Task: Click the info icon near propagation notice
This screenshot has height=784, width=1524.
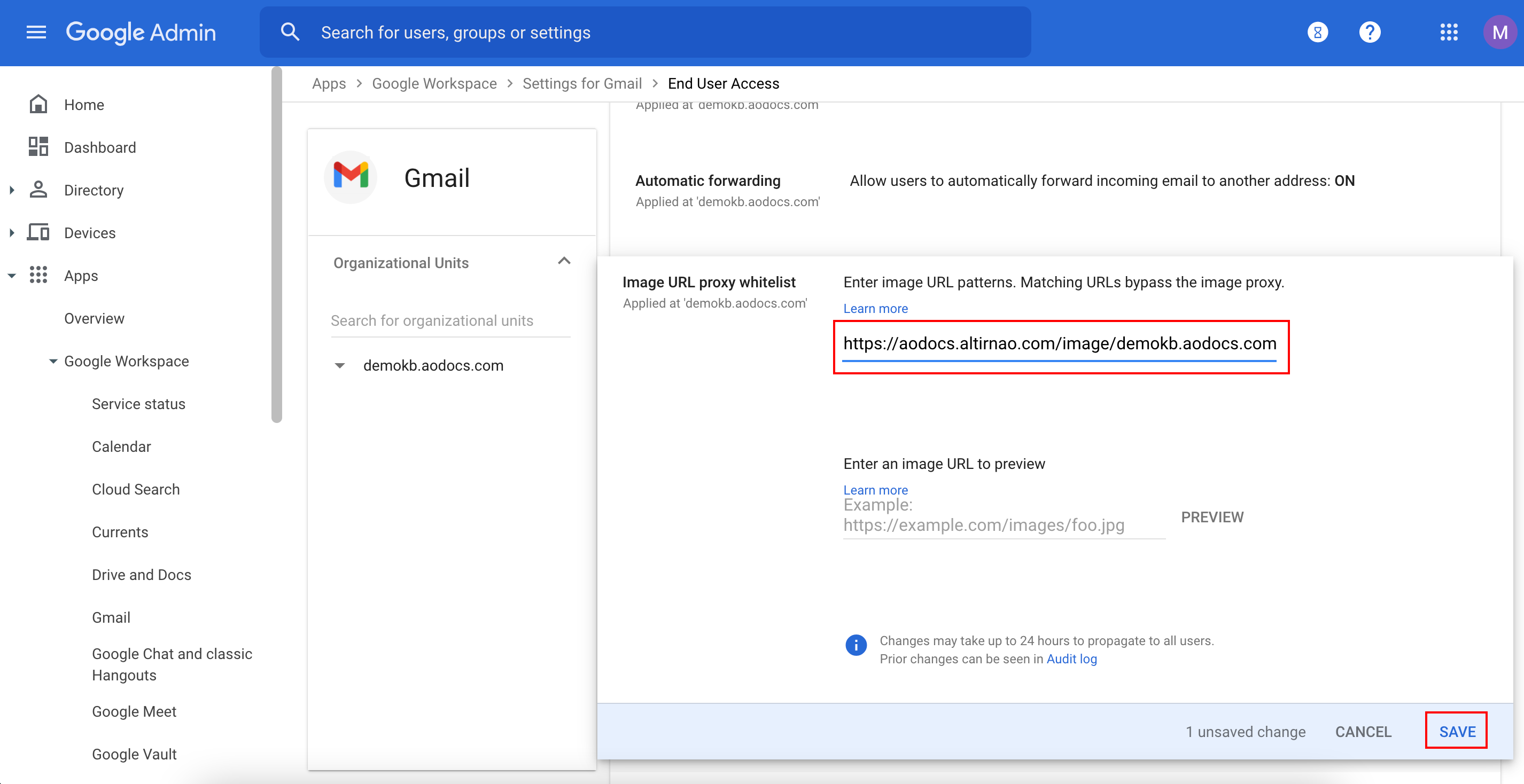Action: click(856, 645)
